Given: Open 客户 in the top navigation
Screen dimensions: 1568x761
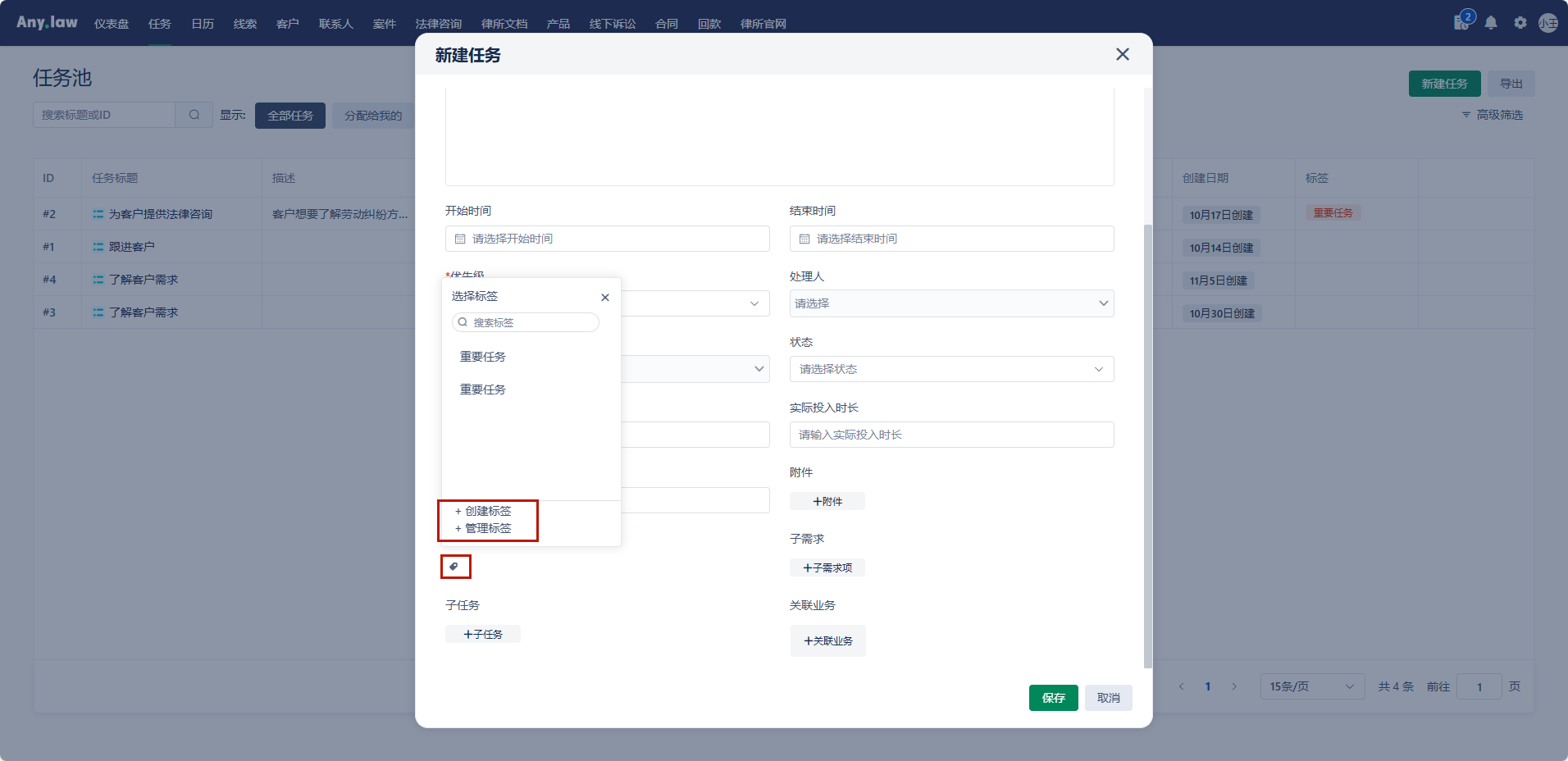Looking at the screenshot, I should tap(288, 24).
